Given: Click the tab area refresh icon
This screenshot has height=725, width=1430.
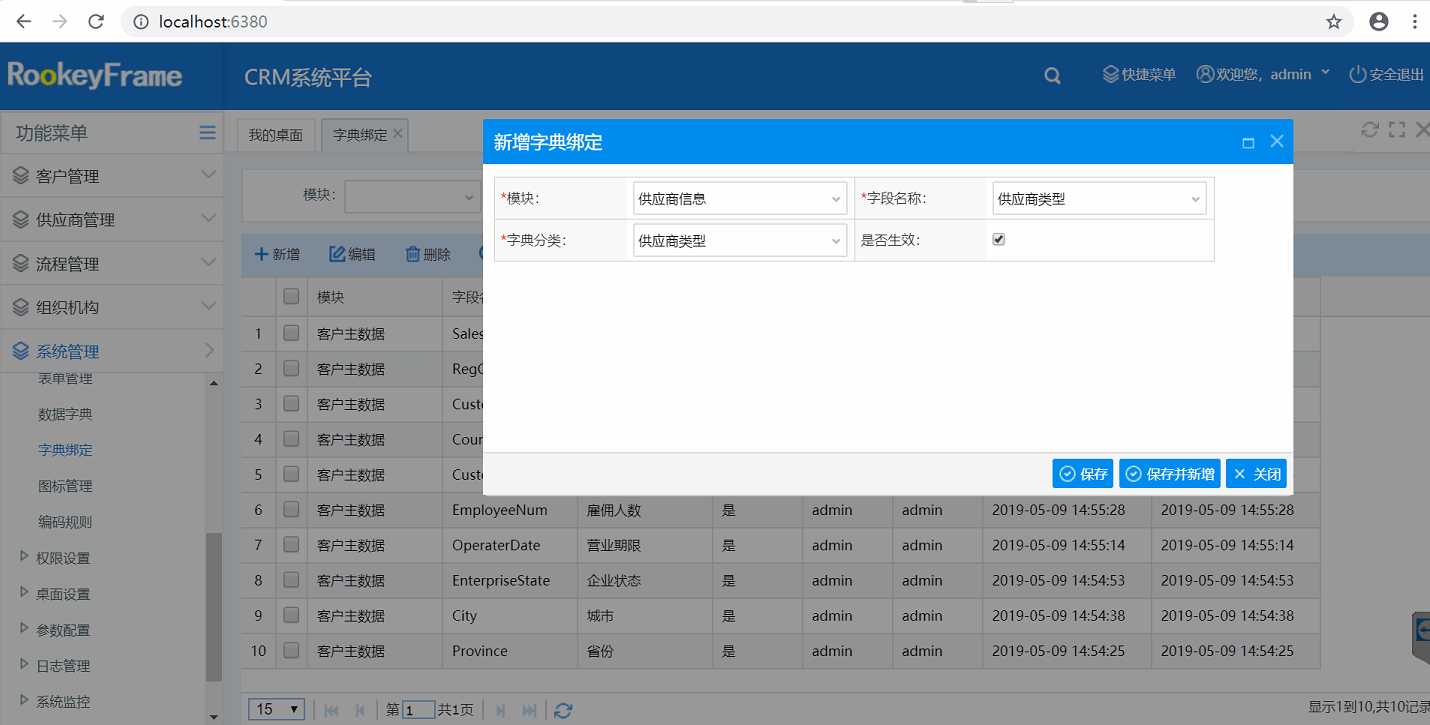Looking at the screenshot, I should 1370,129.
